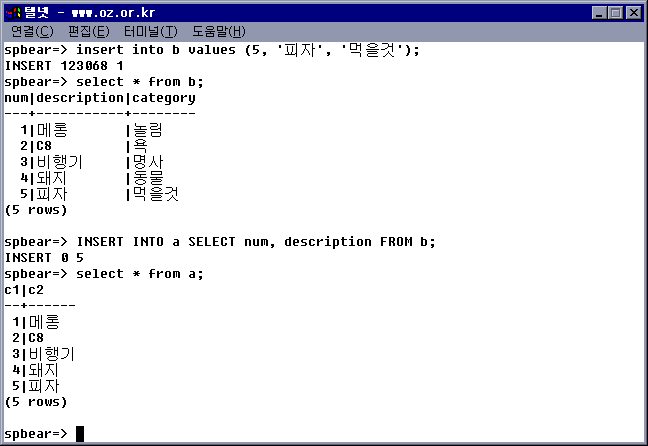The image size is (648, 446).
Task: Click the terminal cursor at last prompt
Action: [x=80, y=434]
